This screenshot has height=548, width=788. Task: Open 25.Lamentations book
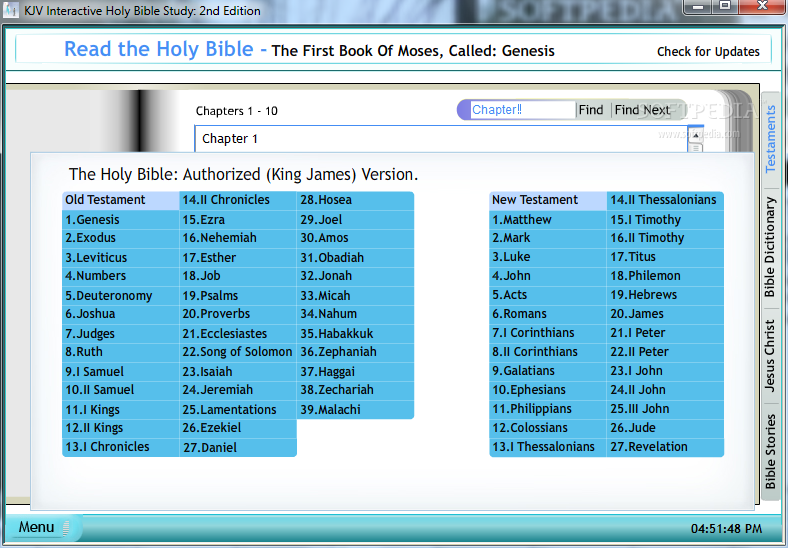[238, 409]
